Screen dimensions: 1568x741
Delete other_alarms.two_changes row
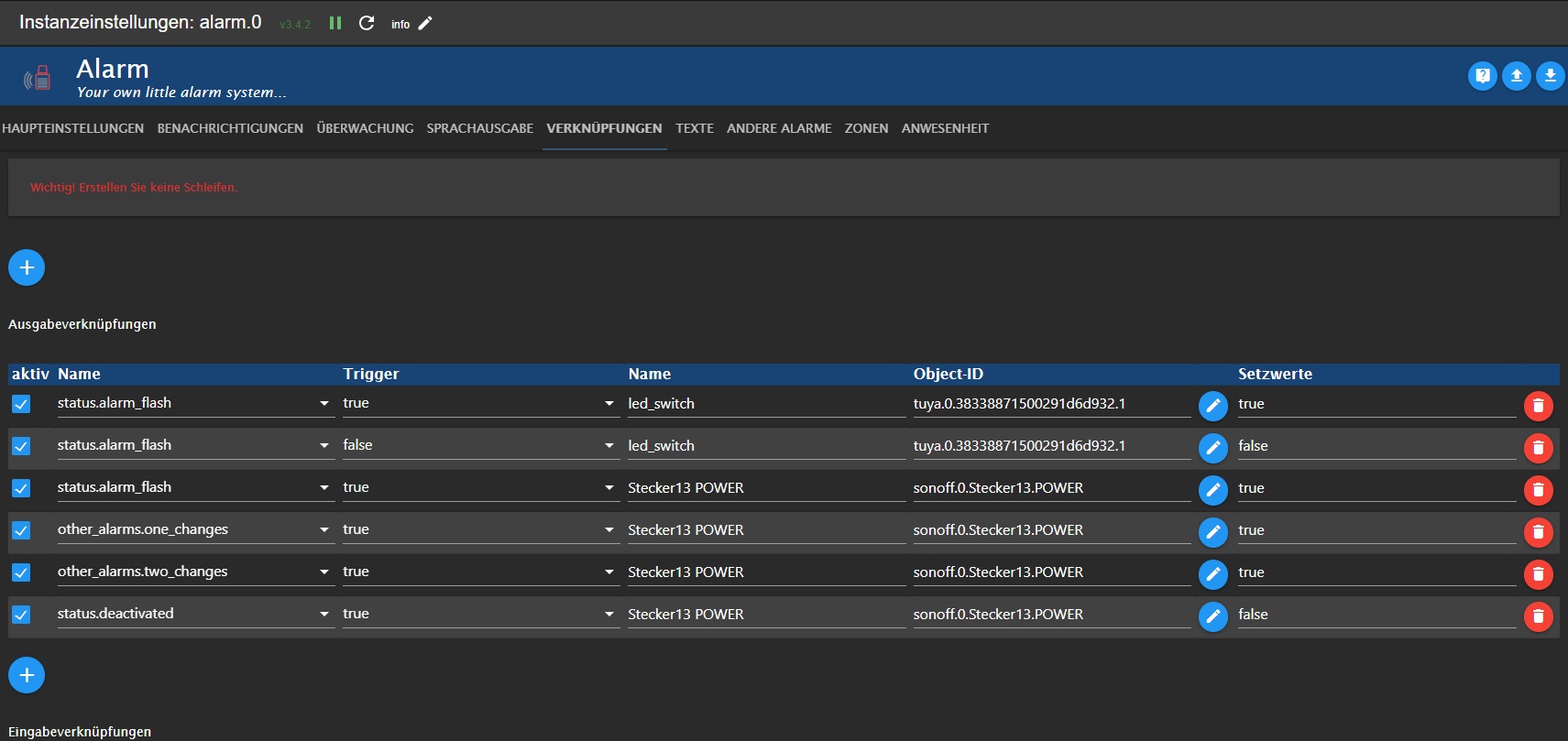[1539, 573]
